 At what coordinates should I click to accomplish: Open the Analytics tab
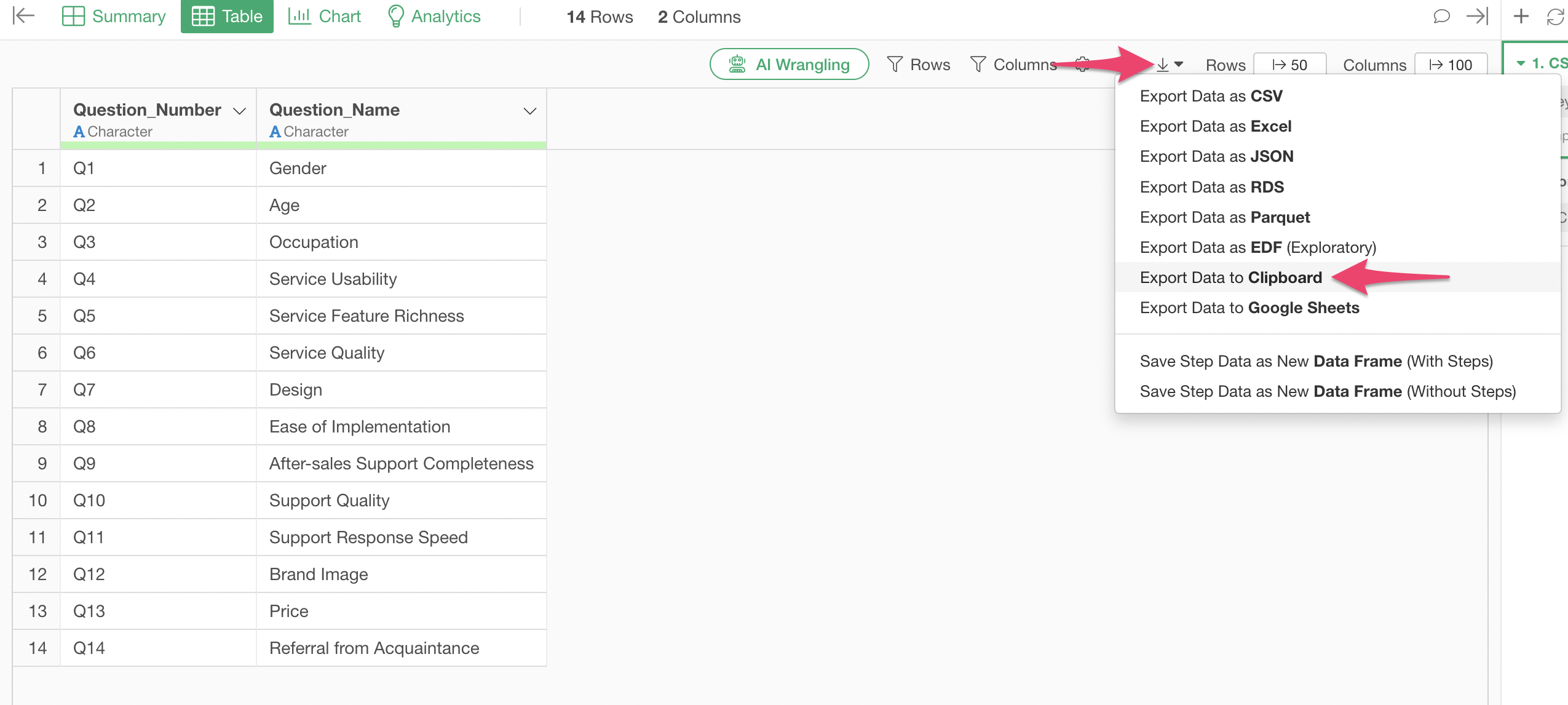[434, 16]
